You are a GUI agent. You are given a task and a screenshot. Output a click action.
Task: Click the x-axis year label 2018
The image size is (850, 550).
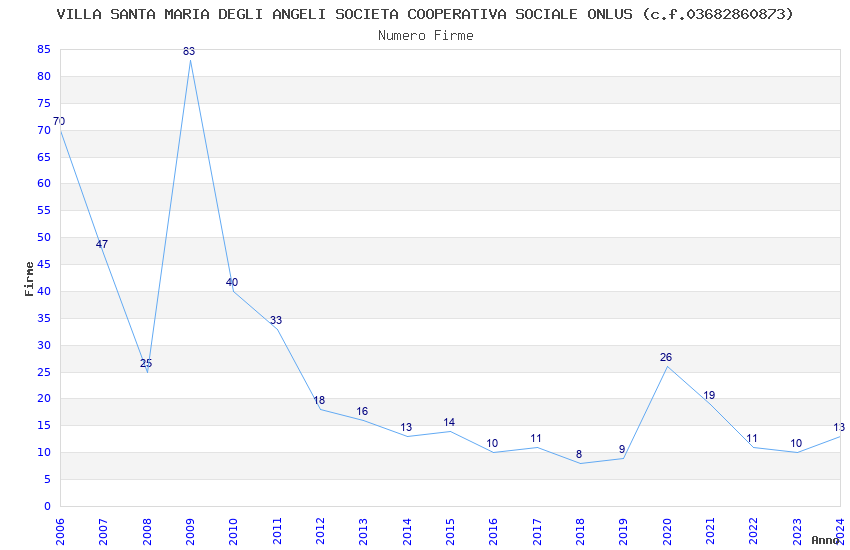point(580,531)
